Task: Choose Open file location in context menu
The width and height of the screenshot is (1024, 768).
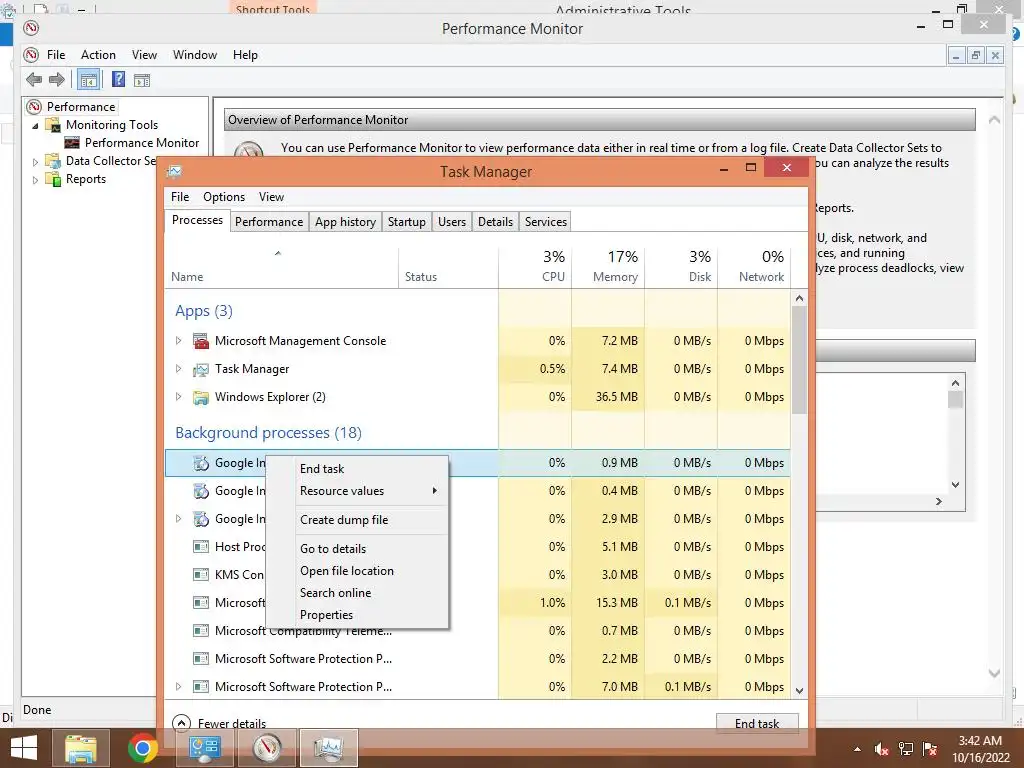Action: (358, 571)
